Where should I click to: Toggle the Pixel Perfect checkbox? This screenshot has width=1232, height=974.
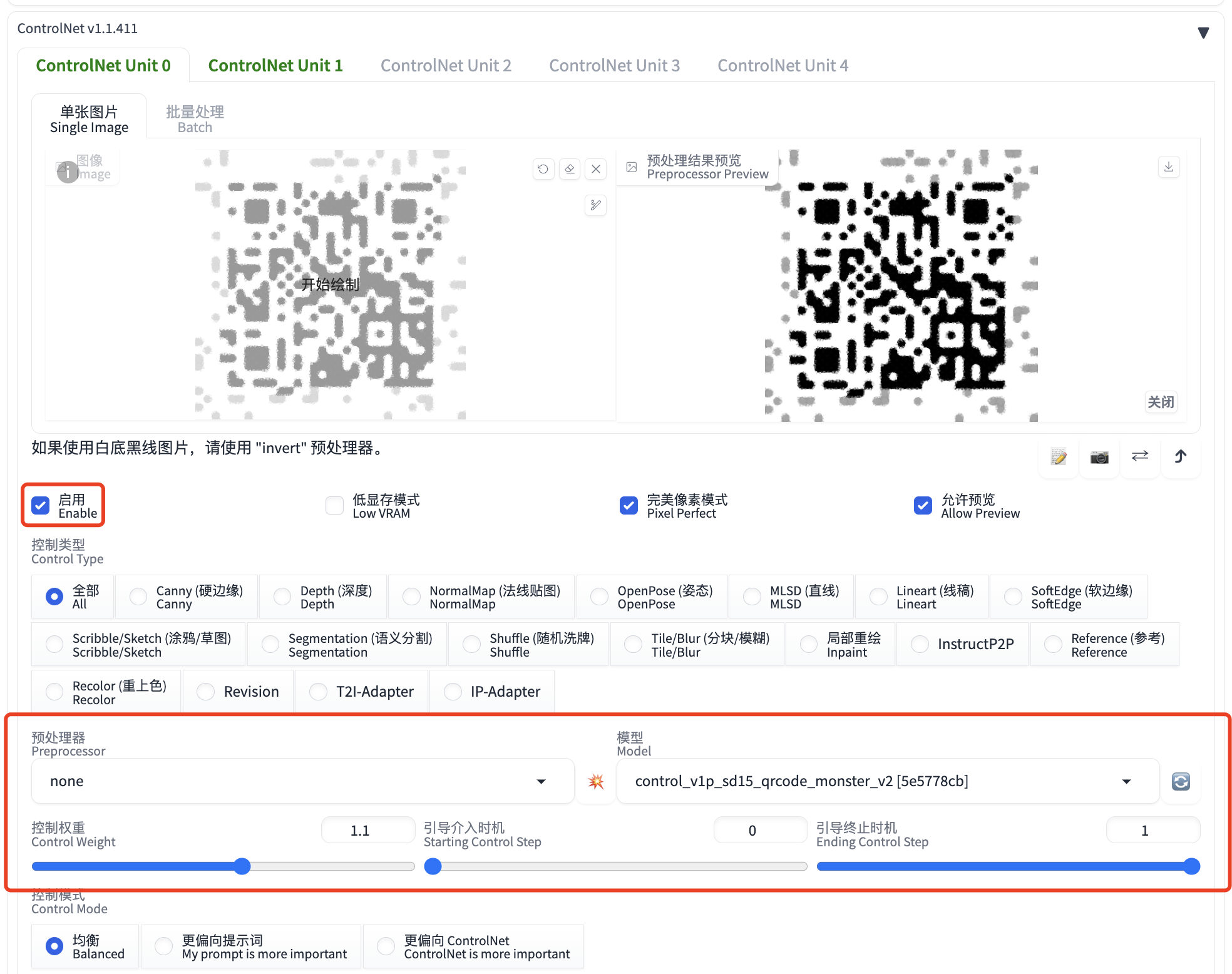pyautogui.click(x=629, y=506)
